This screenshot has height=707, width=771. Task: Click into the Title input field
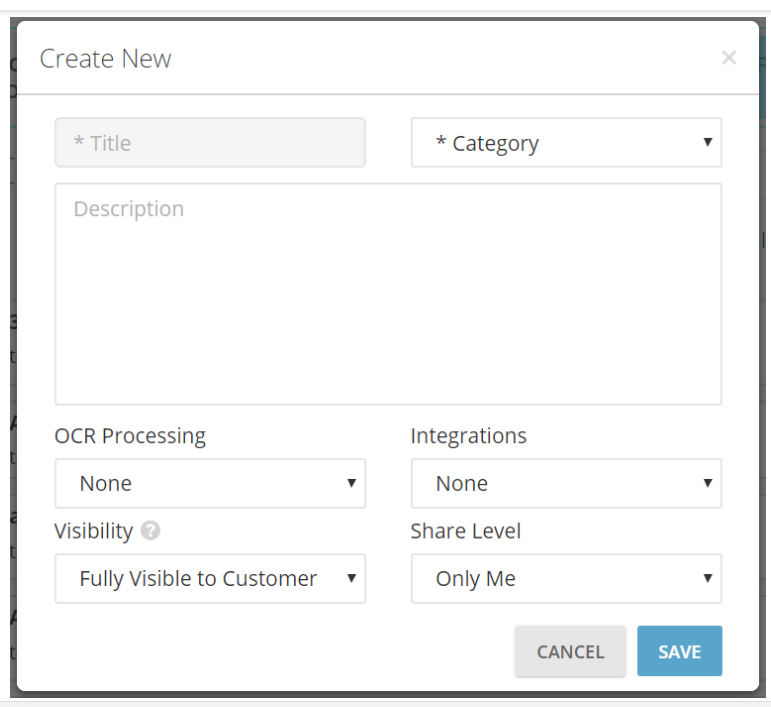point(210,143)
